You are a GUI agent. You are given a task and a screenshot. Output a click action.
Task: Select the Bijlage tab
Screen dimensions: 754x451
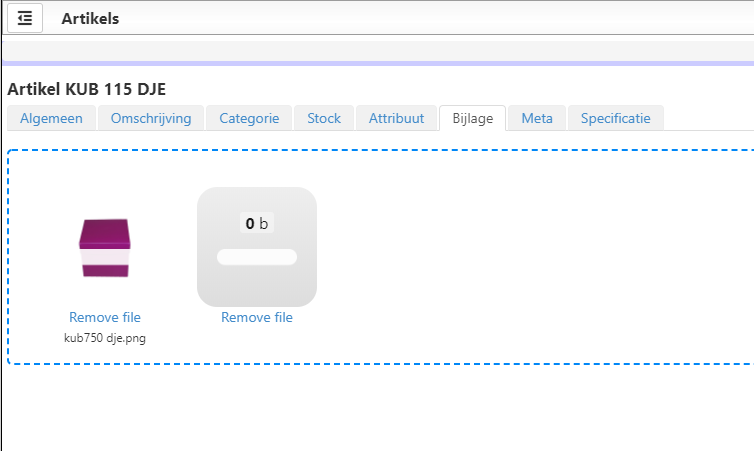coord(472,118)
